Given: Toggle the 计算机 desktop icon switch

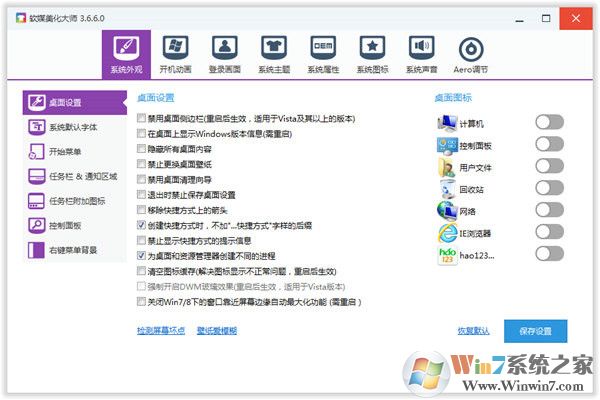Looking at the screenshot, I should (549, 122).
